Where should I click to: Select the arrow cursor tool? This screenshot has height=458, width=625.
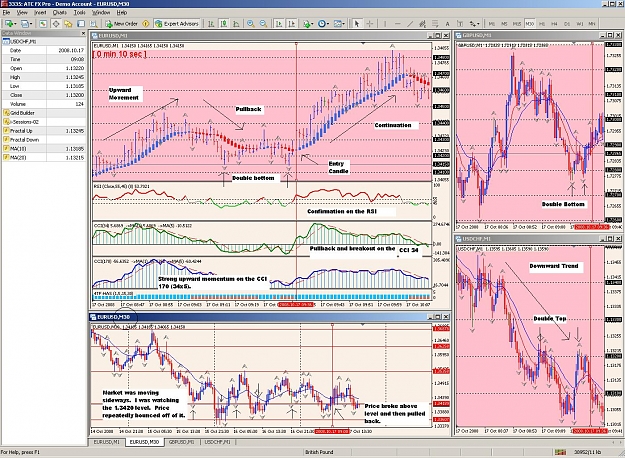pos(357,24)
